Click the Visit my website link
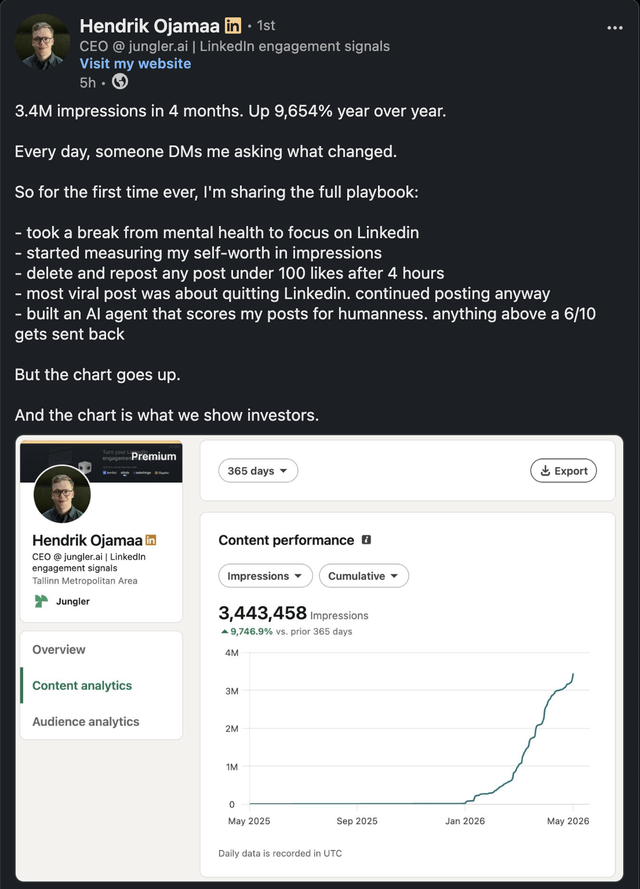This screenshot has width=640, height=889. (135, 64)
